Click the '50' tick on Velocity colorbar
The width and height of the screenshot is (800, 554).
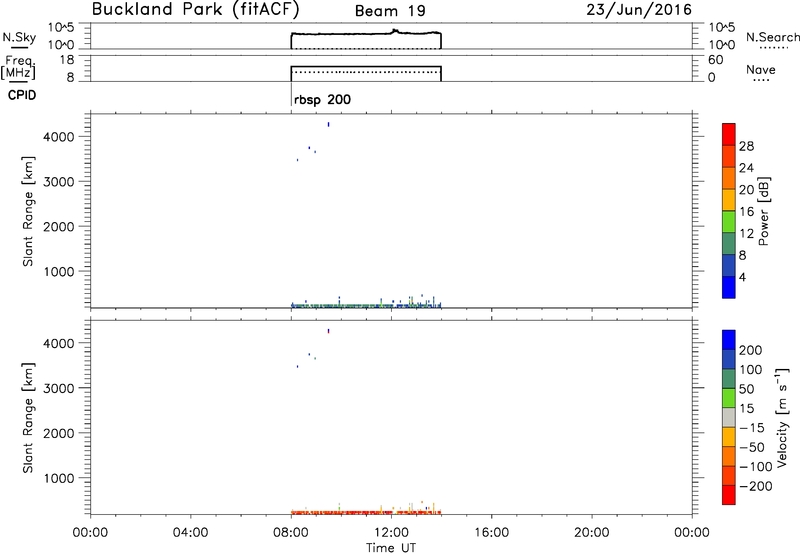[746, 389]
